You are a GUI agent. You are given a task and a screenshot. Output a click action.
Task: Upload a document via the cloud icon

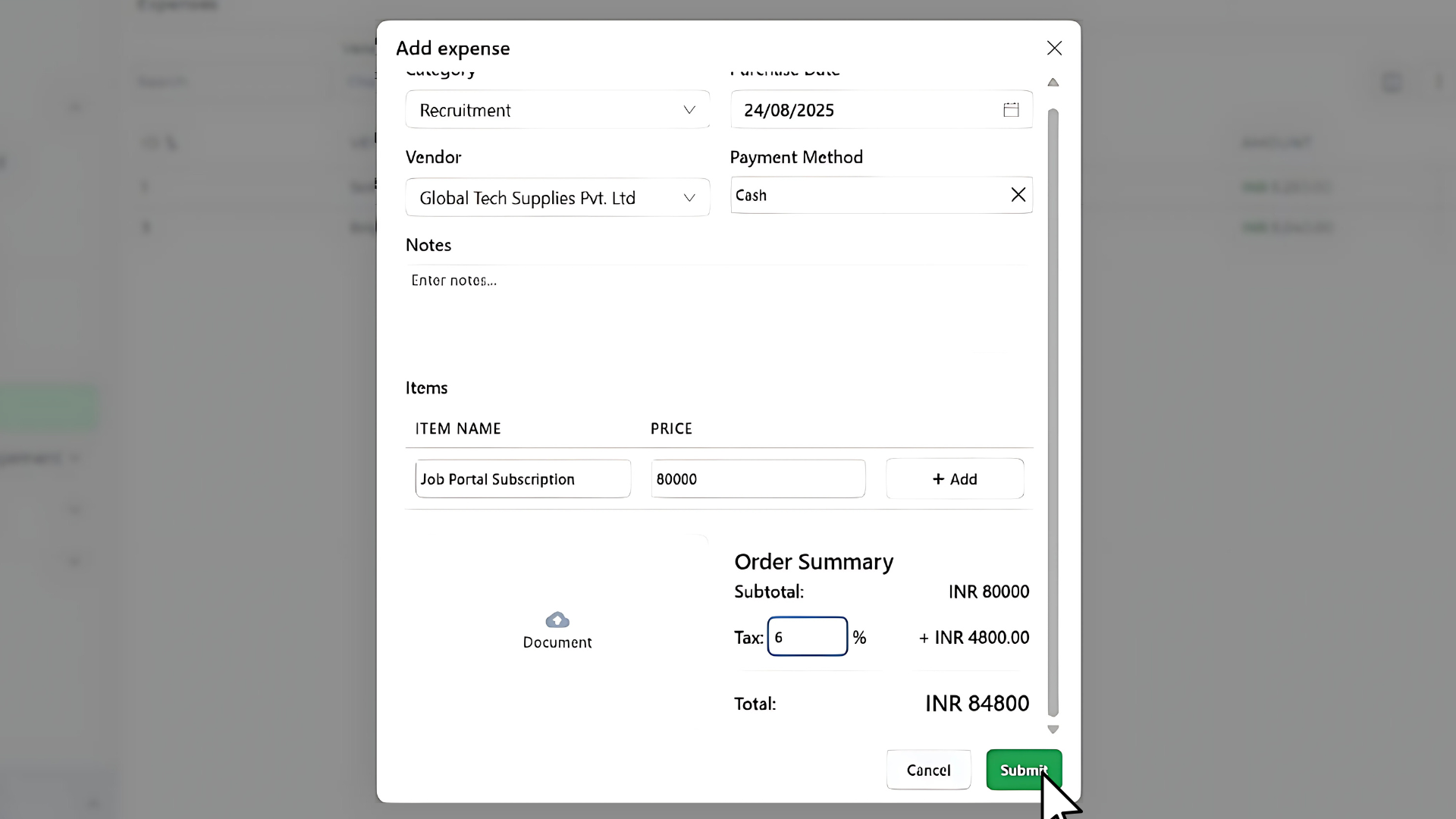click(x=557, y=620)
